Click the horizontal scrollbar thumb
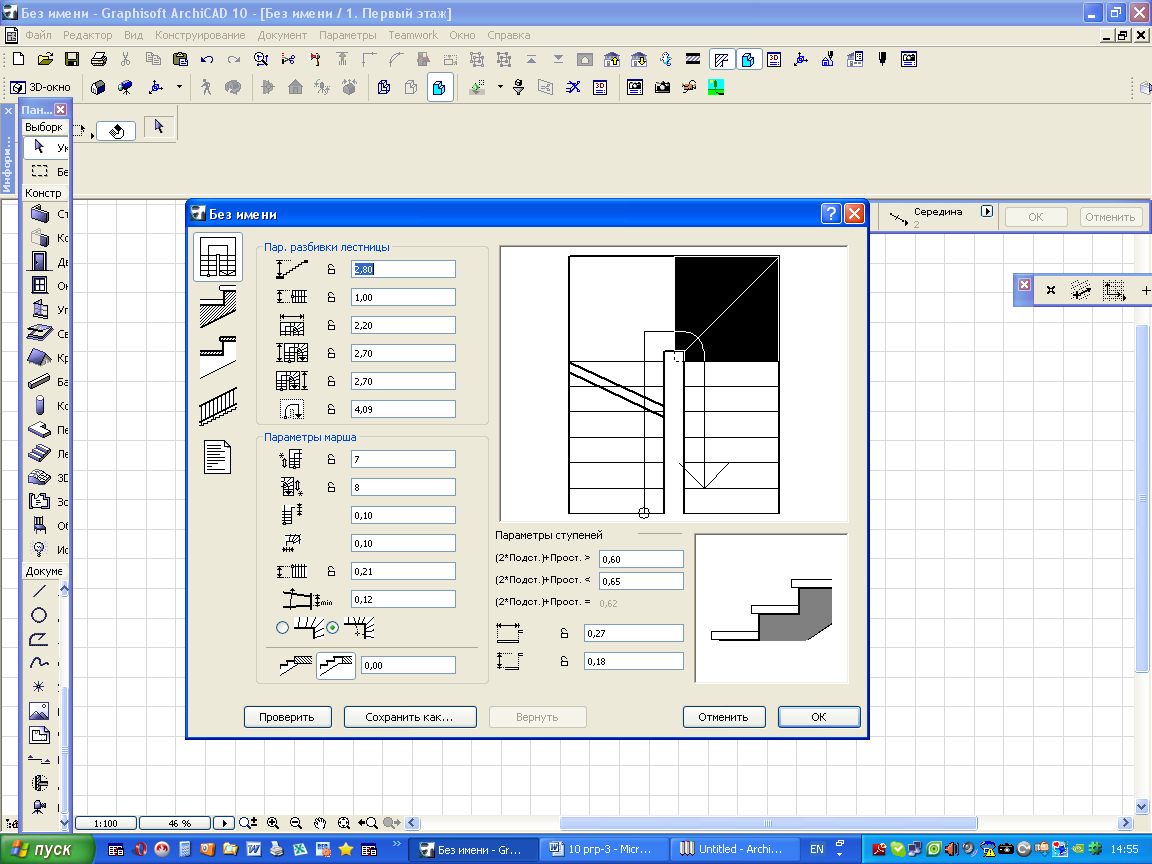Screen dimensions: 1152x864 768,823
